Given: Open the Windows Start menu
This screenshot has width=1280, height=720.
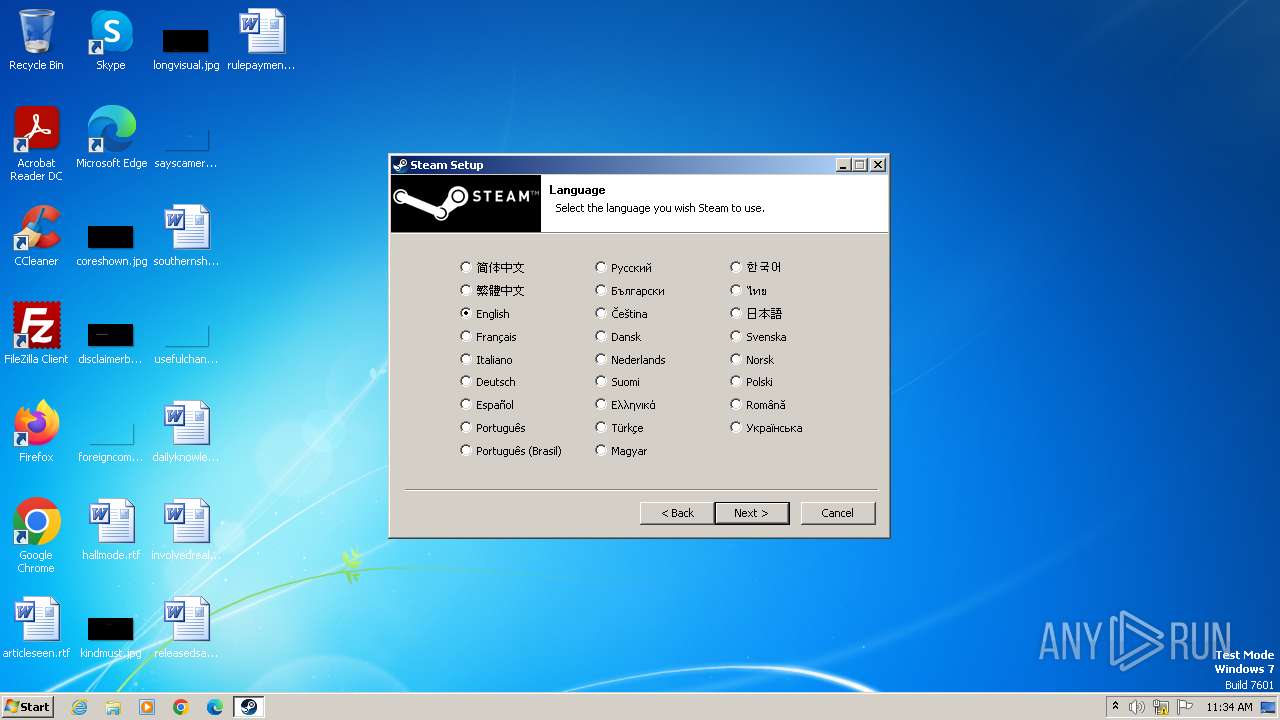Looking at the screenshot, I should point(27,707).
